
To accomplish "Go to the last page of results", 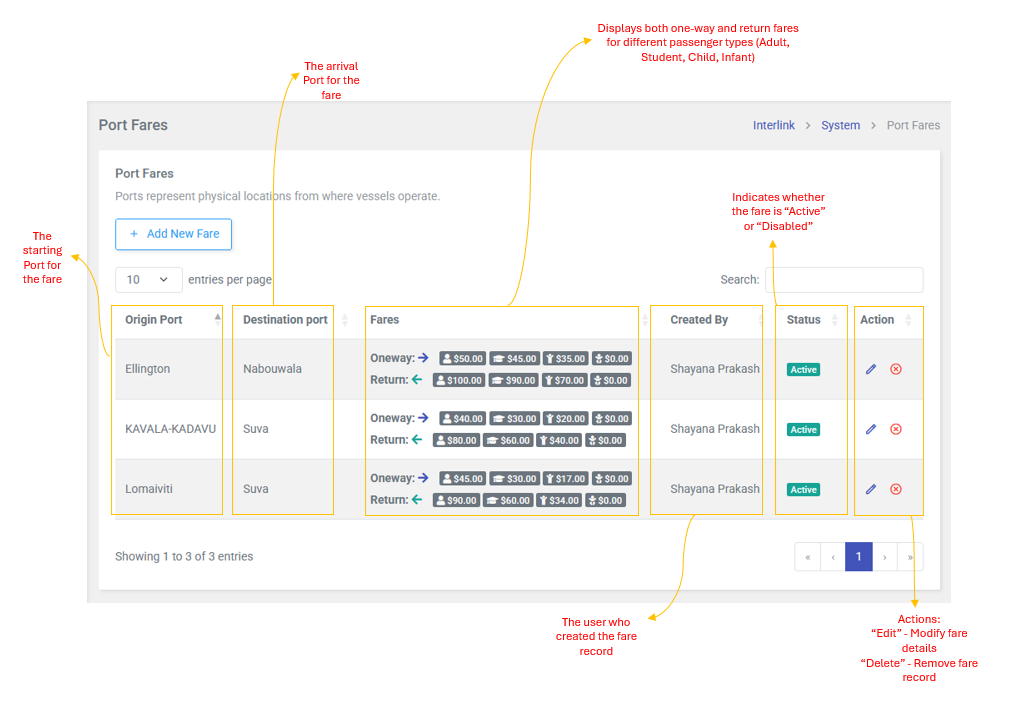I will click(x=910, y=557).
